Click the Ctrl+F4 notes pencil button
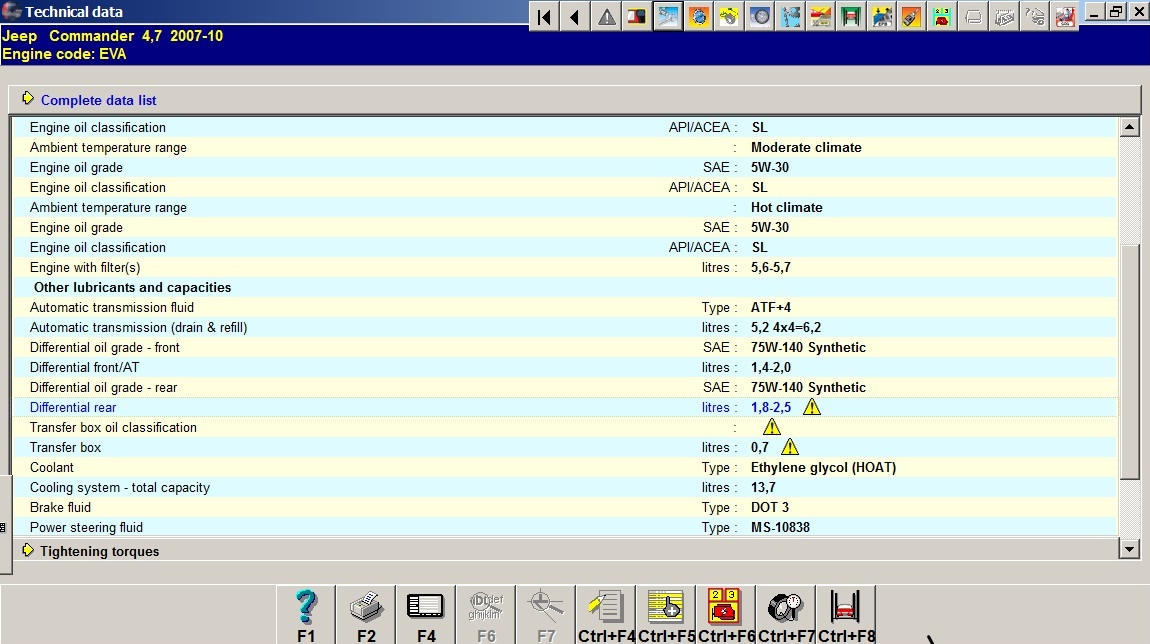This screenshot has height=644, width=1150. (x=606, y=614)
